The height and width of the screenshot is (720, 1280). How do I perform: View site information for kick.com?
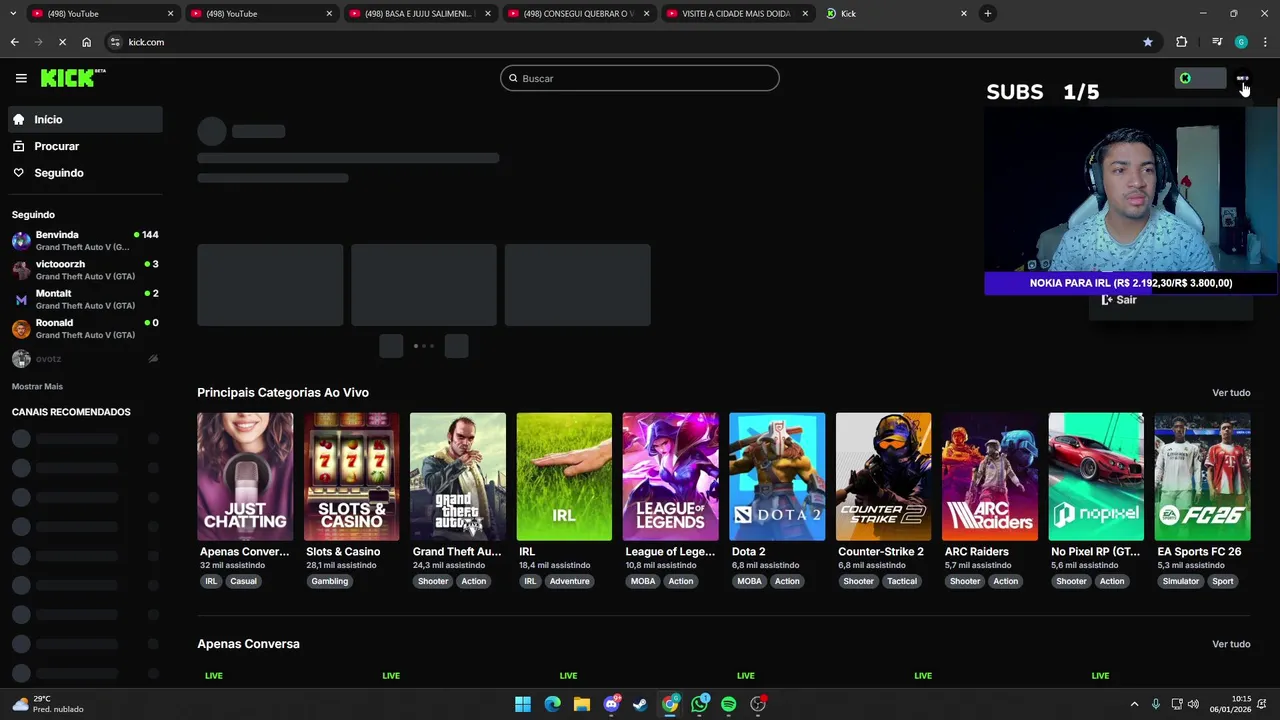[x=115, y=42]
